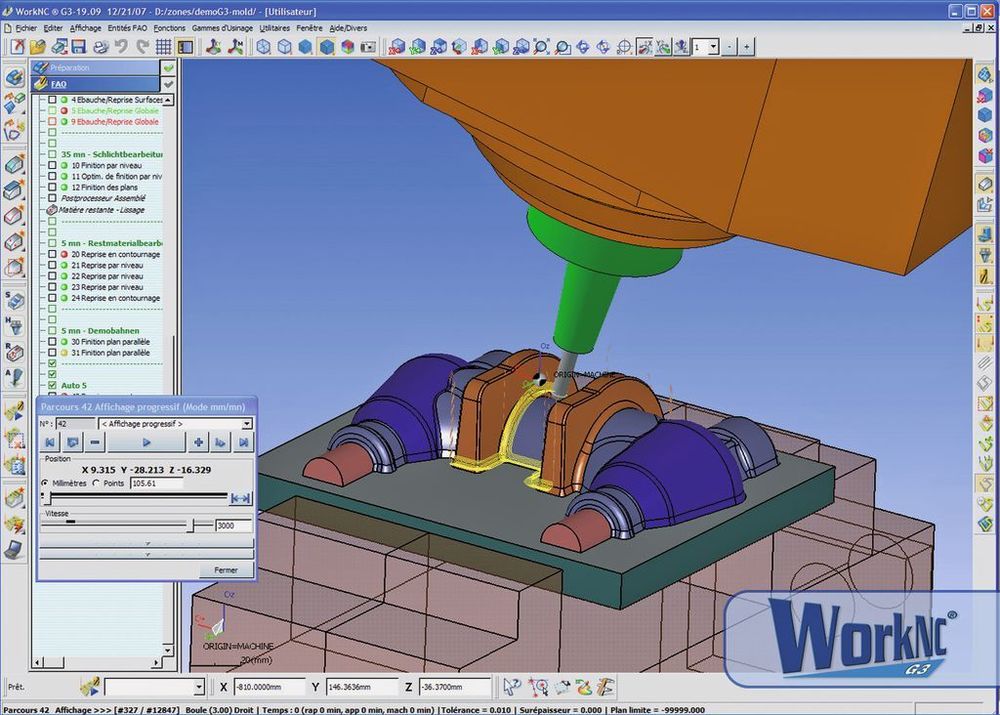The height and width of the screenshot is (715, 1000).
Task: Click the Save floppy disk icon
Action: click(79, 47)
